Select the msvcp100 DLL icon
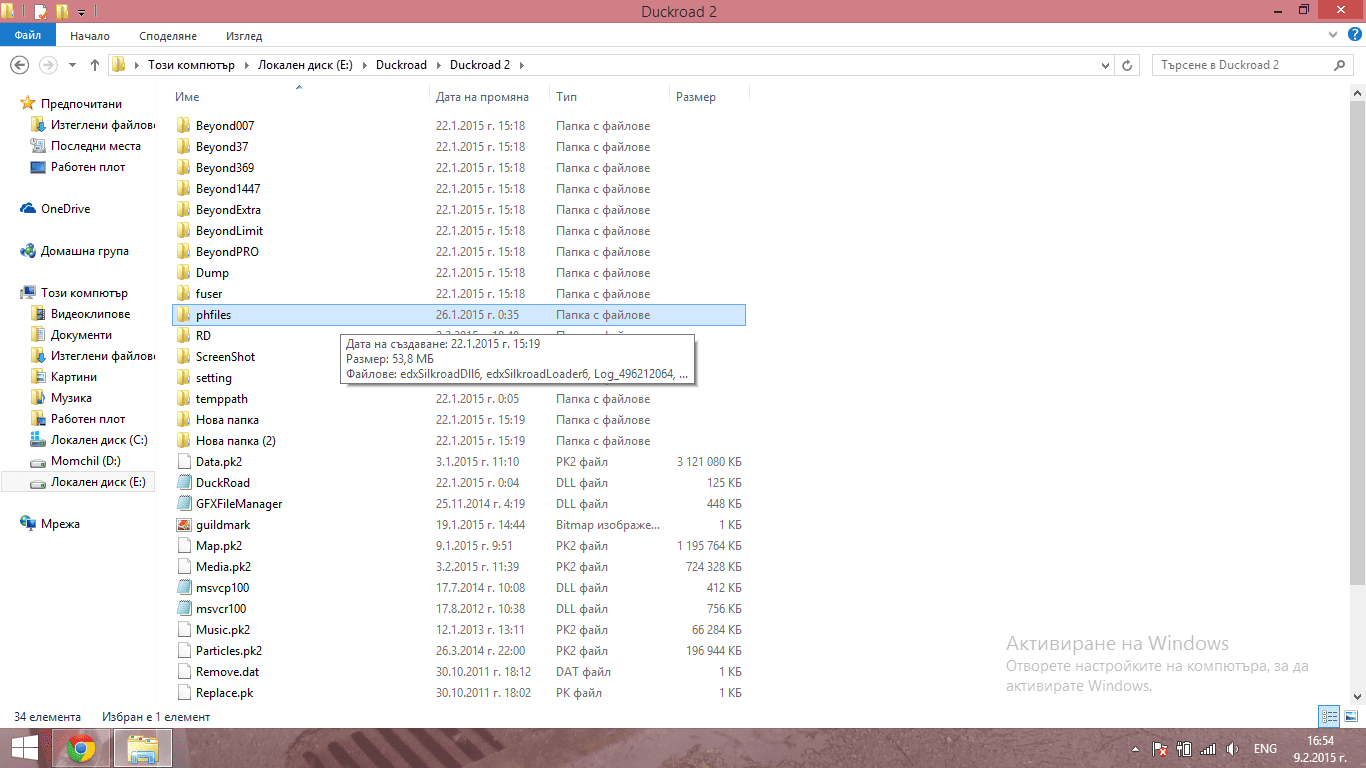 [183, 588]
